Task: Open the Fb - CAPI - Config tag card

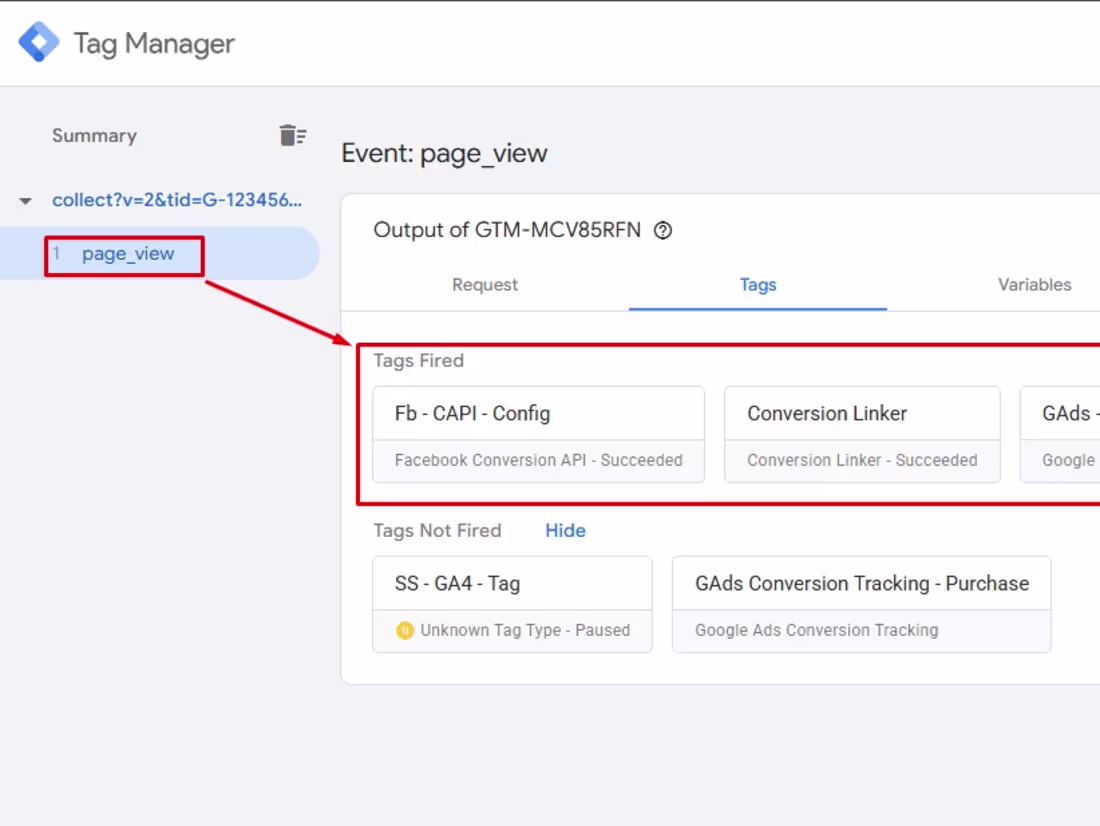Action: click(x=538, y=434)
